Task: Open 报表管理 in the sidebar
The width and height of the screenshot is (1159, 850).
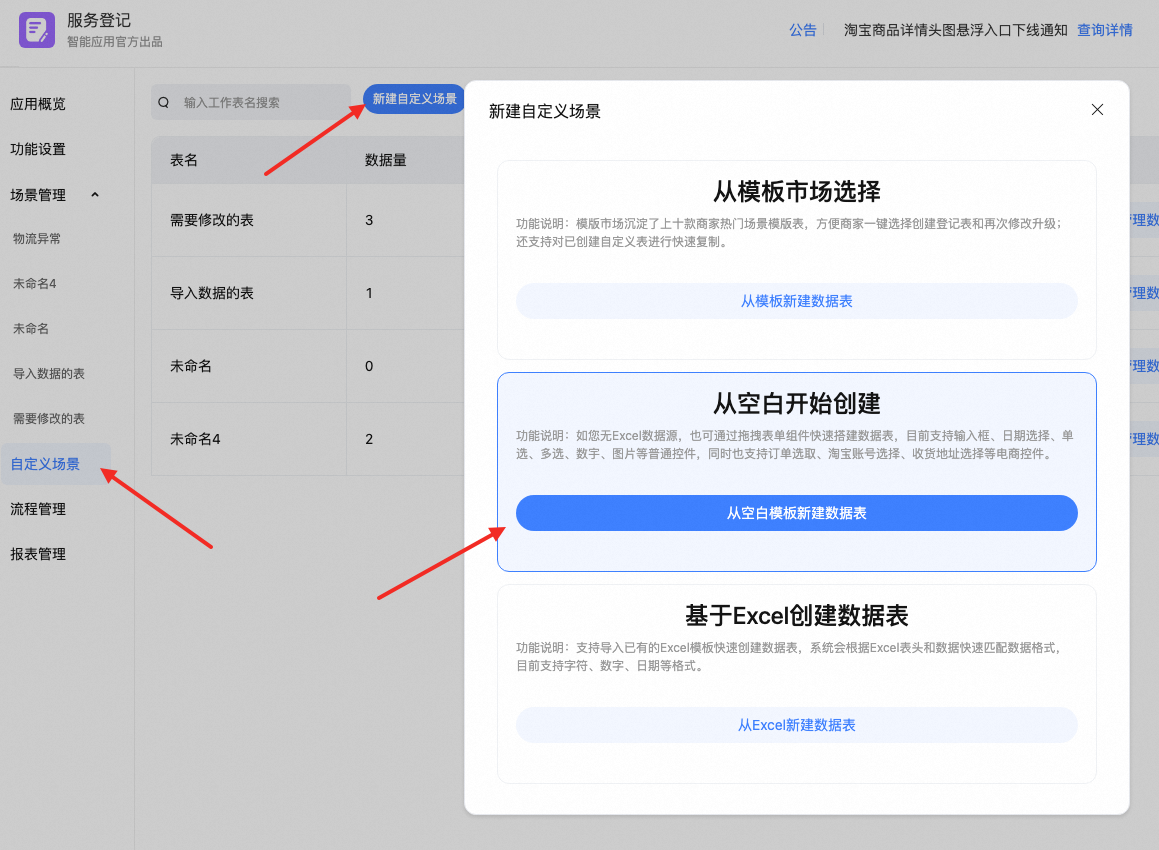Action: pyautogui.click(x=38, y=554)
